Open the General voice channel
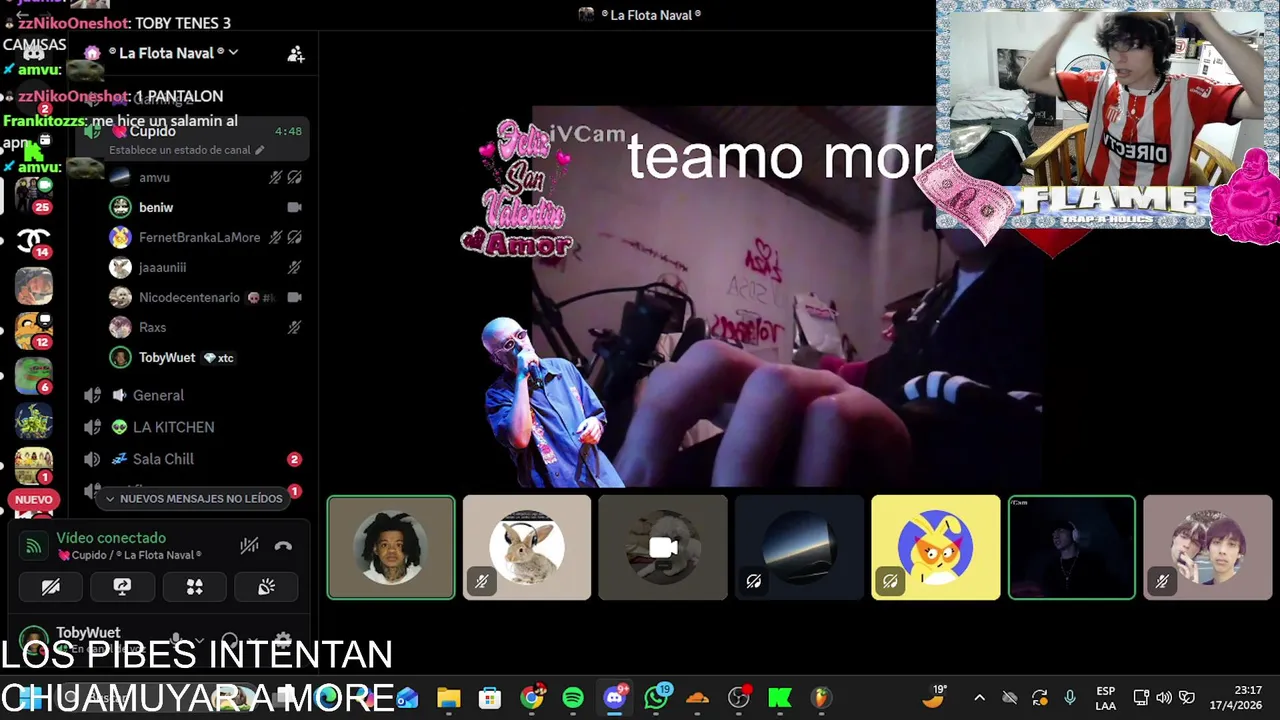The width and height of the screenshot is (1280, 720). coord(192,395)
